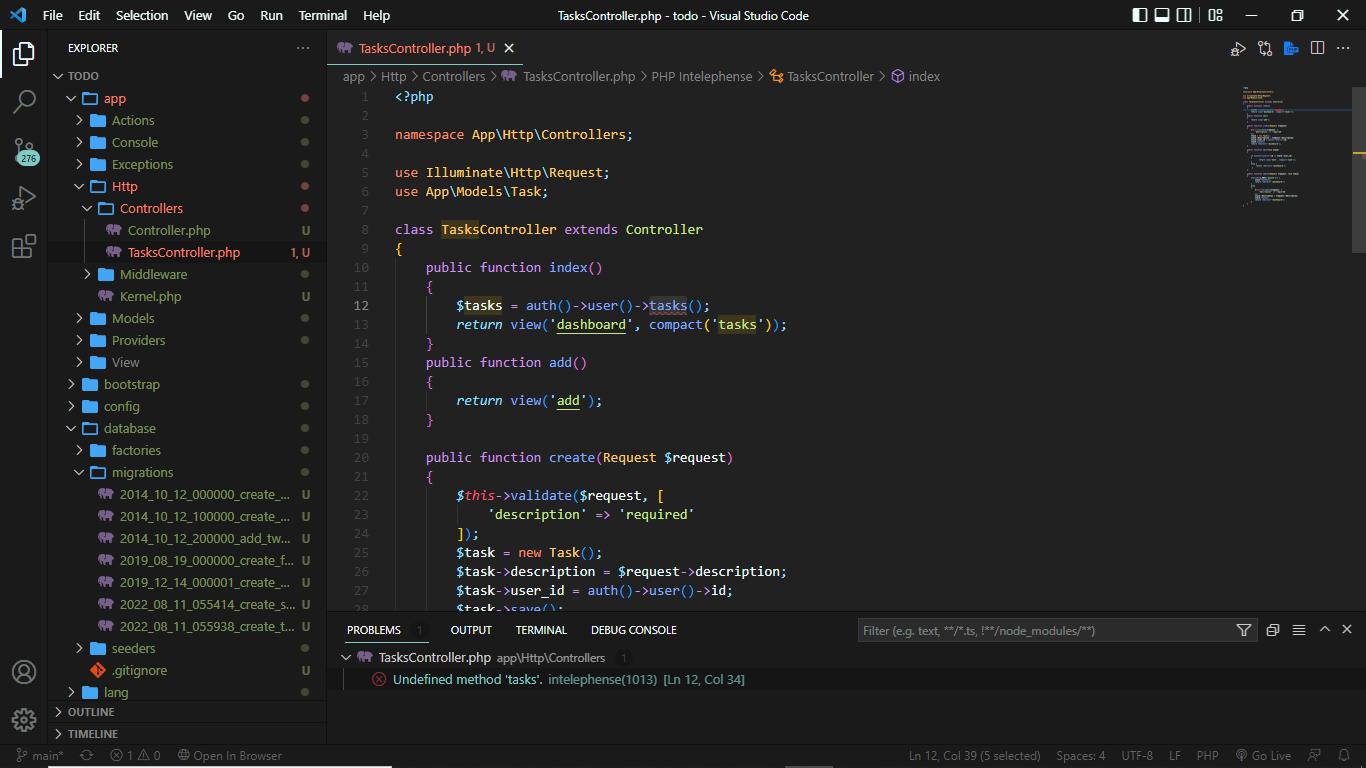Image resolution: width=1366 pixels, height=768 pixels.
Task: Close the bottom panel
Action: click(1347, 630)
